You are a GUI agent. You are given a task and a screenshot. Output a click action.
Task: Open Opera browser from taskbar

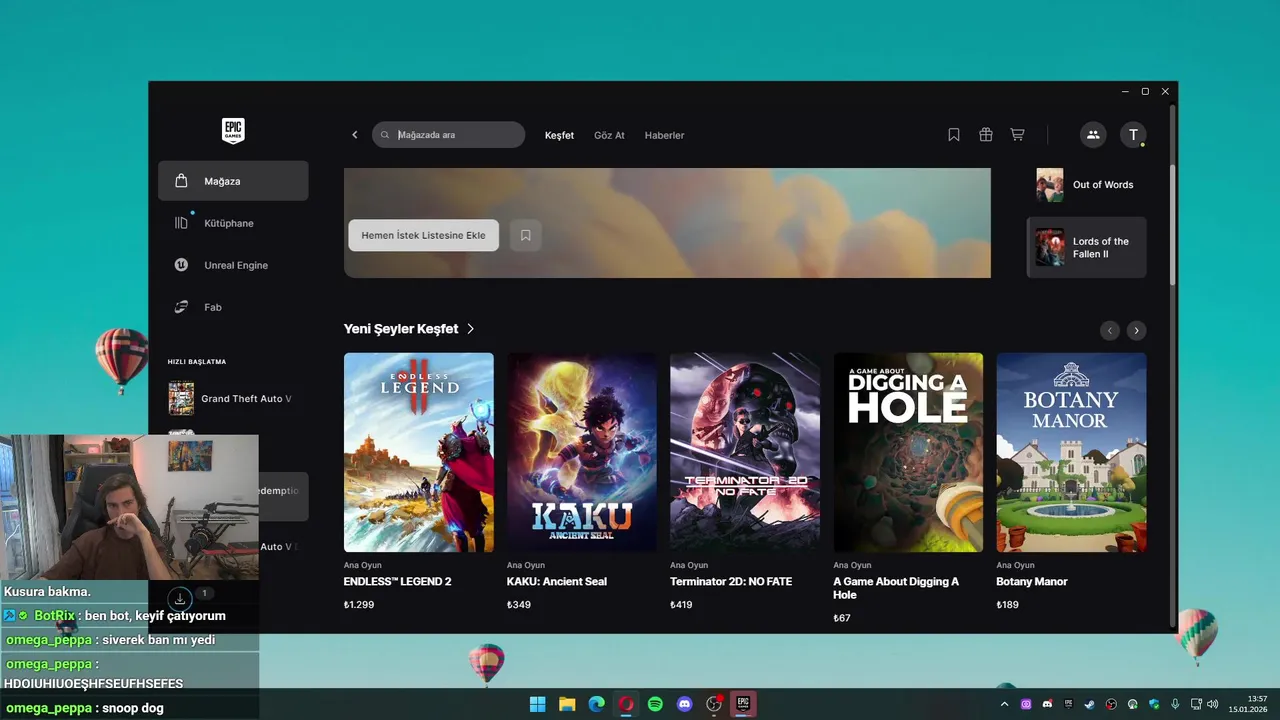pyautogui.click(x=626, y=704)
